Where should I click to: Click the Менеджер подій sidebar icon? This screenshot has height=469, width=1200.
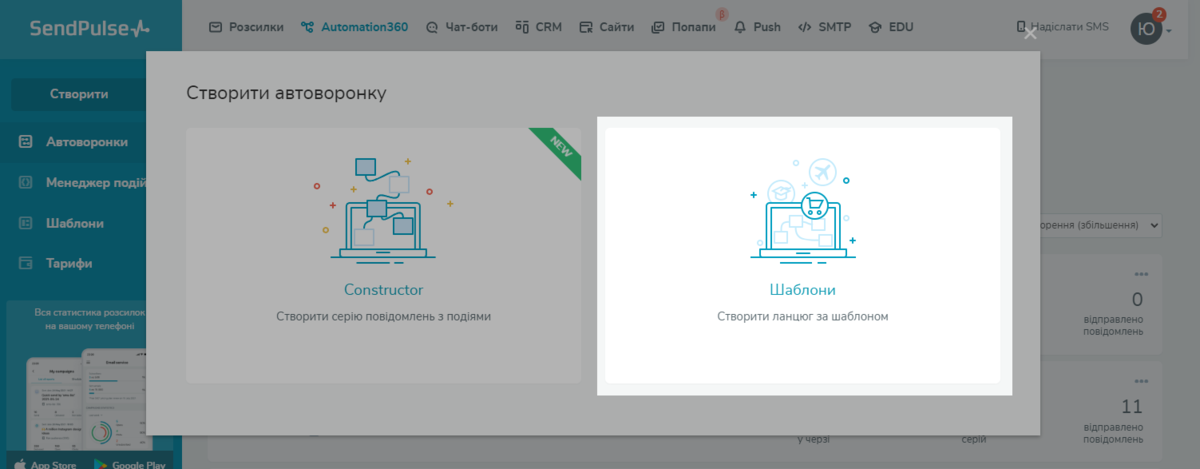27,183
